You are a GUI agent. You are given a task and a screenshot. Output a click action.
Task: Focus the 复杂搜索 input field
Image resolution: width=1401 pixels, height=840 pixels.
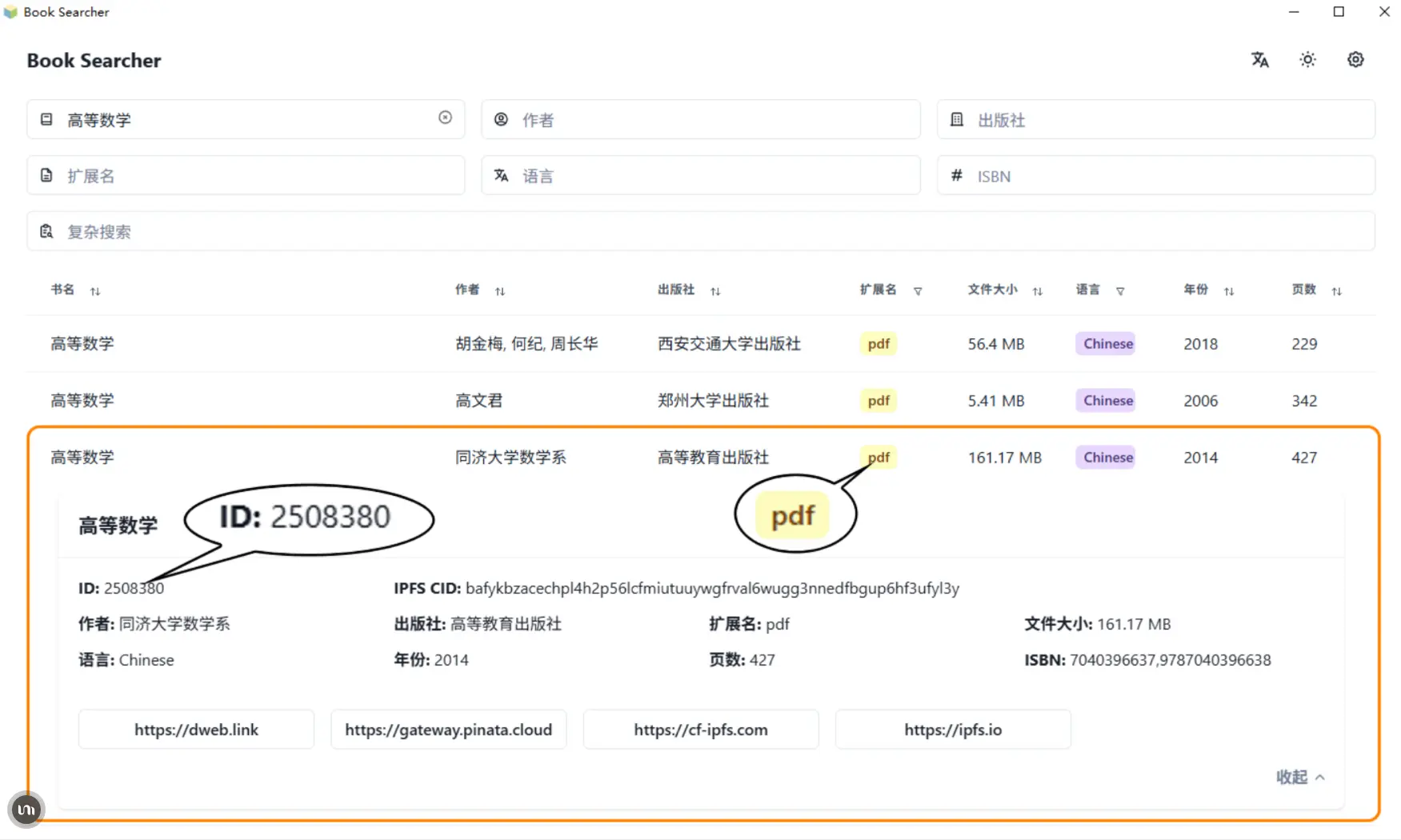click(701, 231)
